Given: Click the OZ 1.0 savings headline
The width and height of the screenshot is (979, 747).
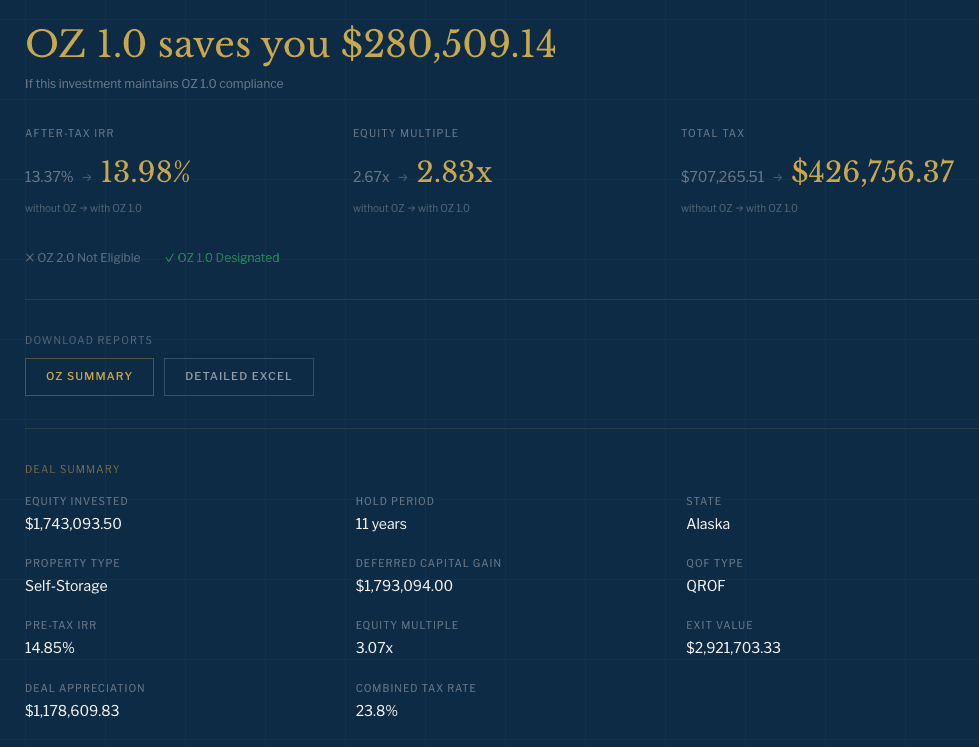Looking at the screenshot, I should 290,45.
